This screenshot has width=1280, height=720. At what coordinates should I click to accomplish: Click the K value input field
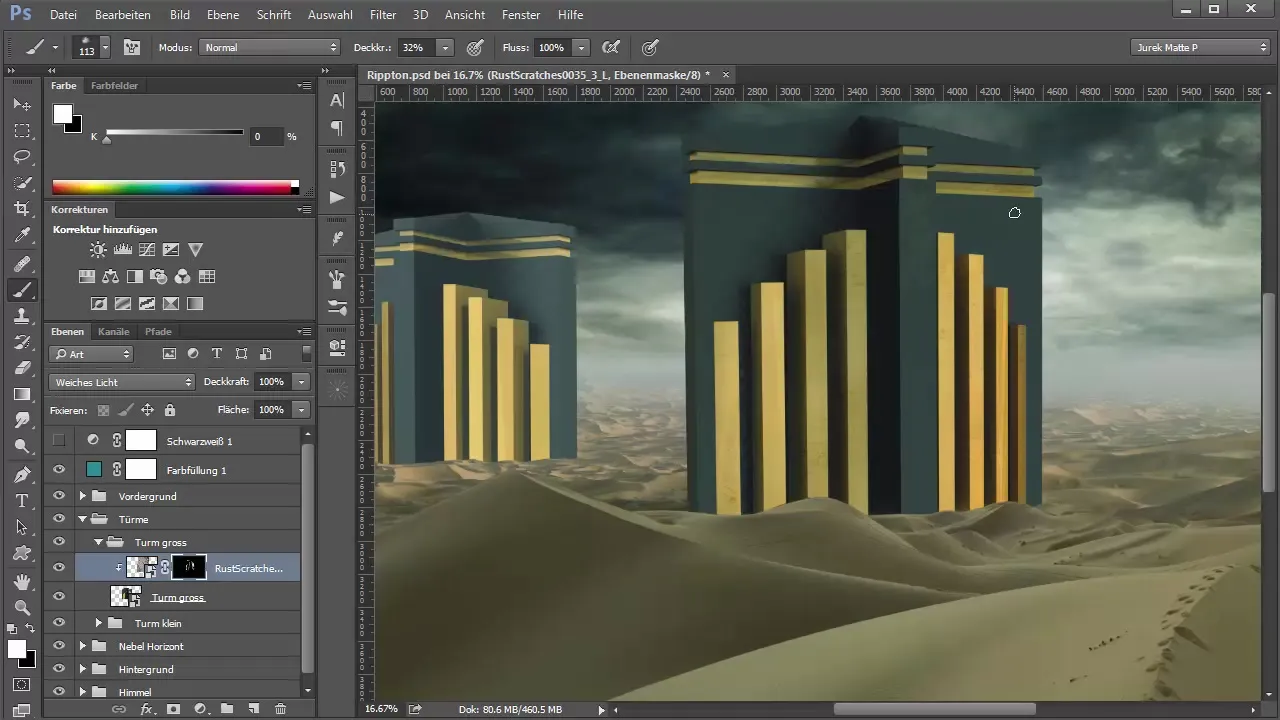tap(266, 136)
